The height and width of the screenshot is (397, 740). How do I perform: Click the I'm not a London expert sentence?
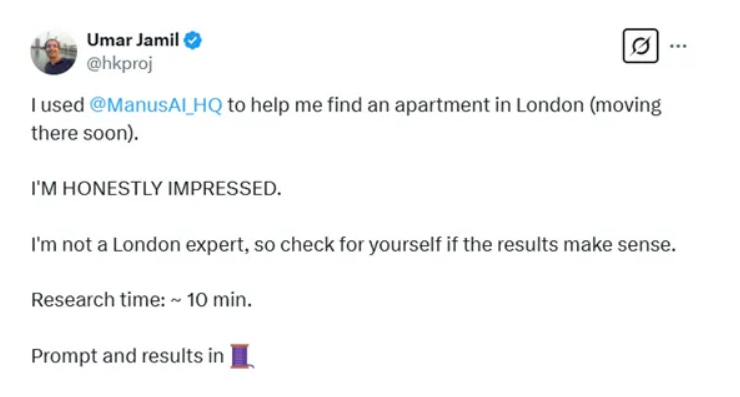pos(353,245)
